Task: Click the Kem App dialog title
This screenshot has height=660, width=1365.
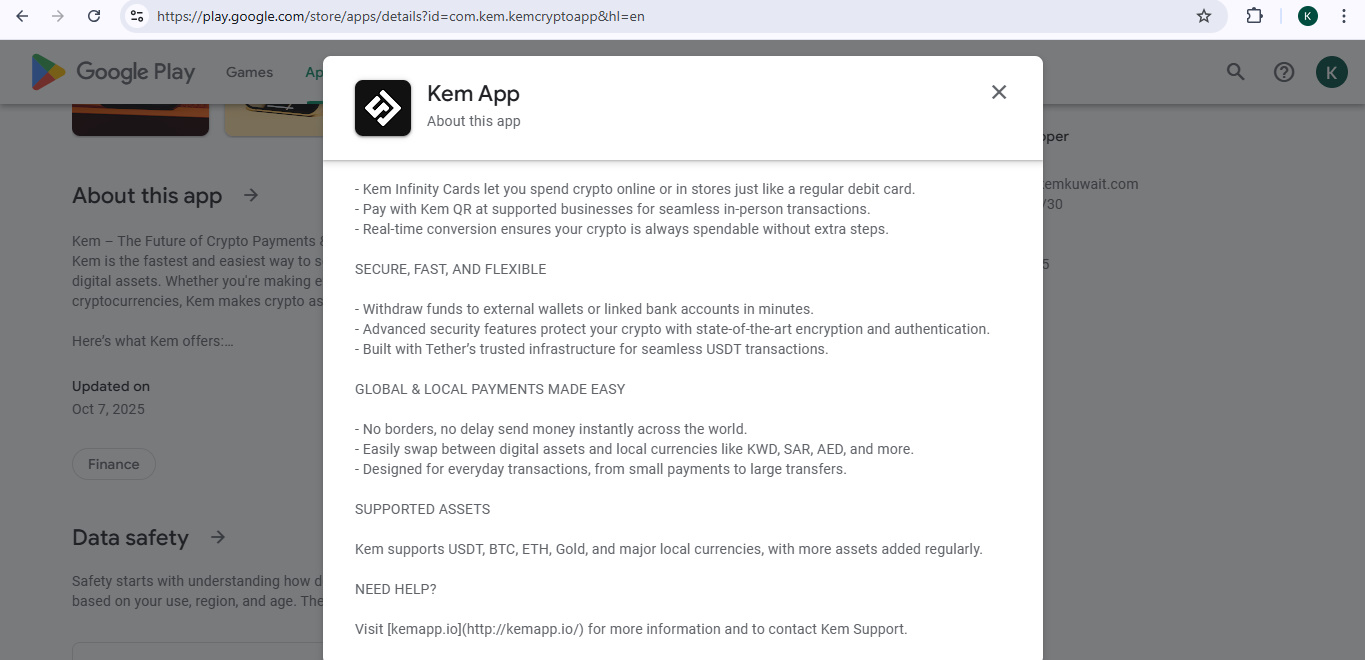Action: tap(473, 94)
